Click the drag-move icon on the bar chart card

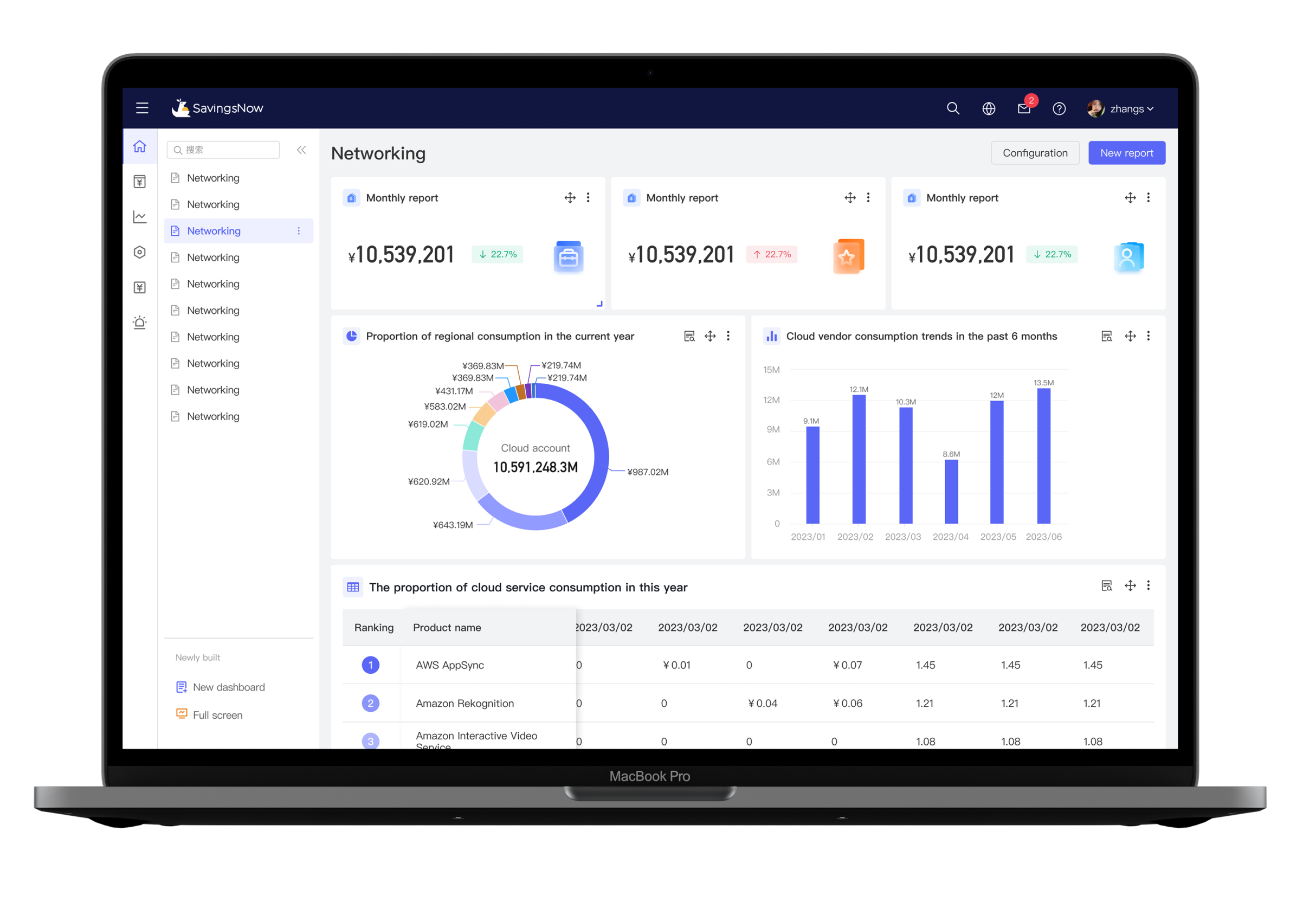1130,336
